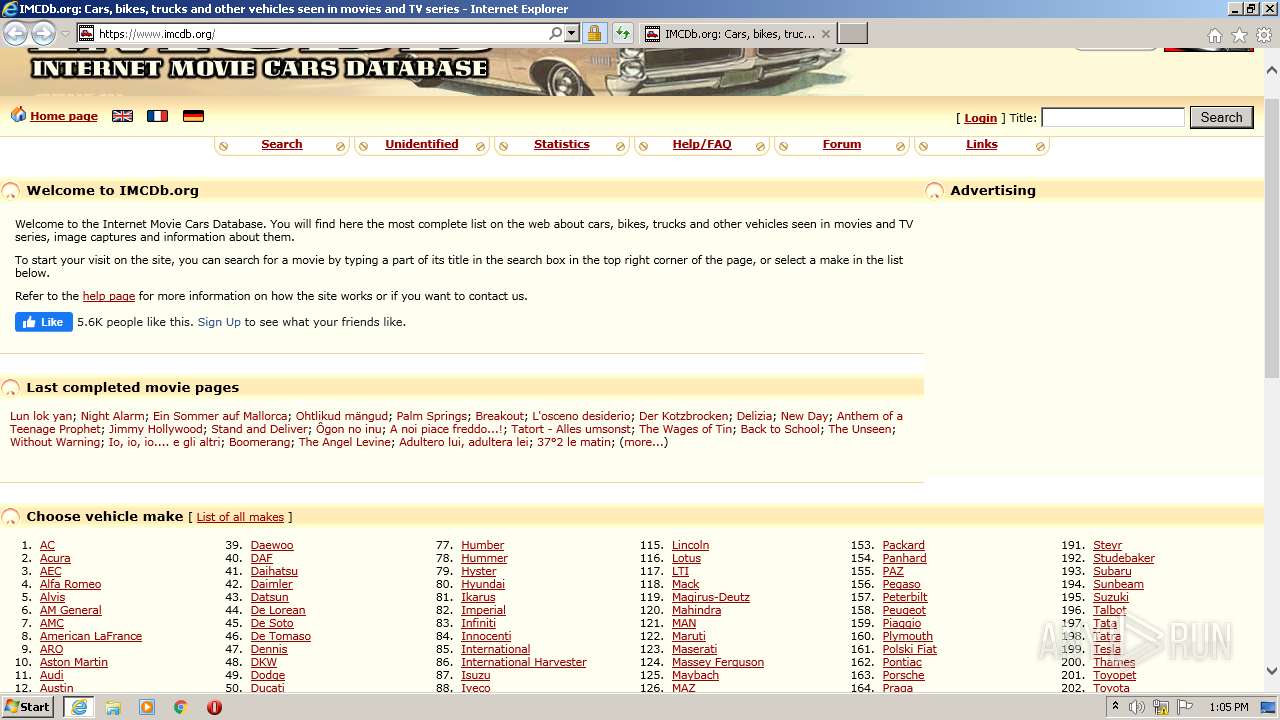Open Chrome from the taskbar
The height and width of the screenshot is (720, 1280).
pos(180,707)
